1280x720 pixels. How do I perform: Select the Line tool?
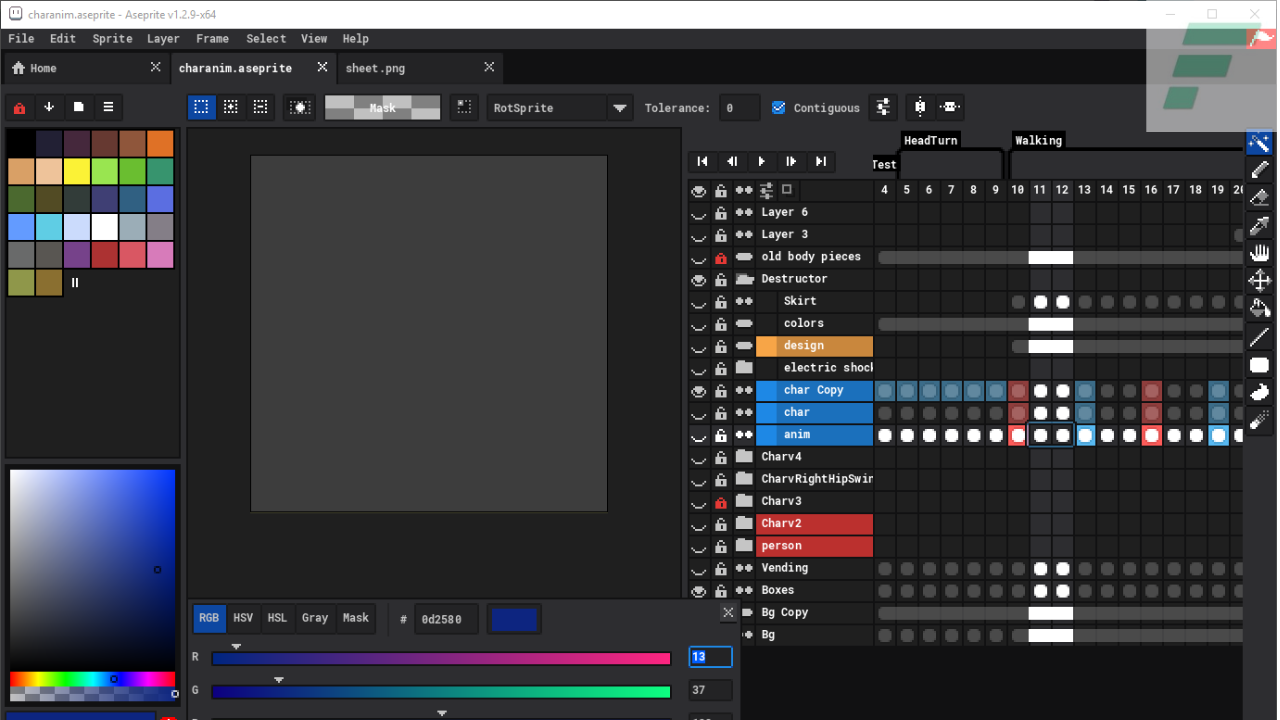coord(1259,337)
